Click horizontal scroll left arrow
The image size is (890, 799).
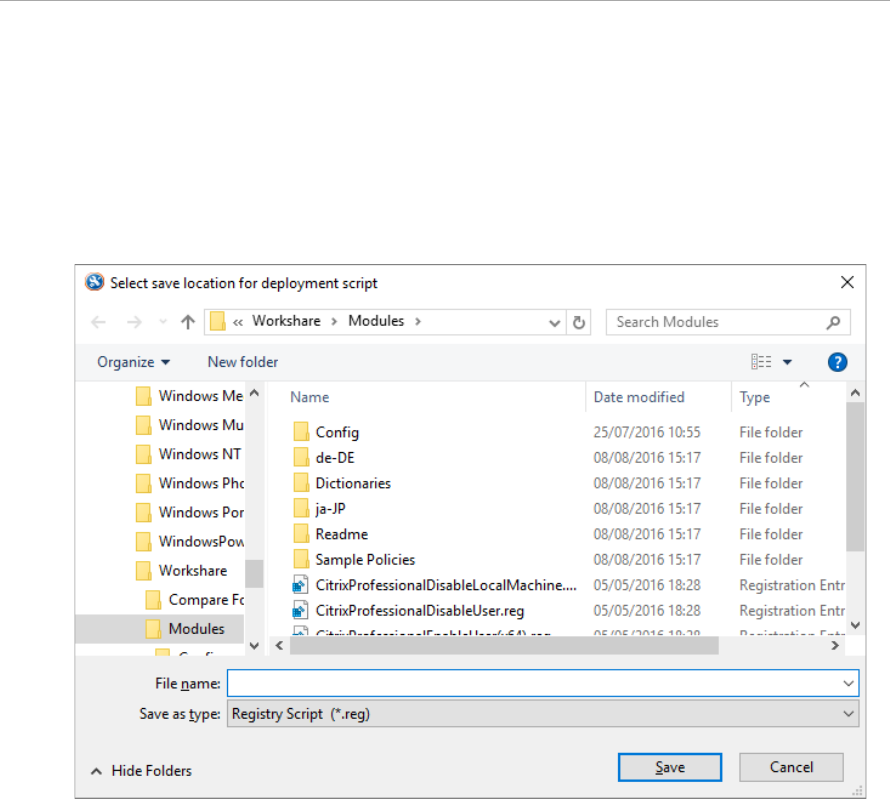click(279, 646)
